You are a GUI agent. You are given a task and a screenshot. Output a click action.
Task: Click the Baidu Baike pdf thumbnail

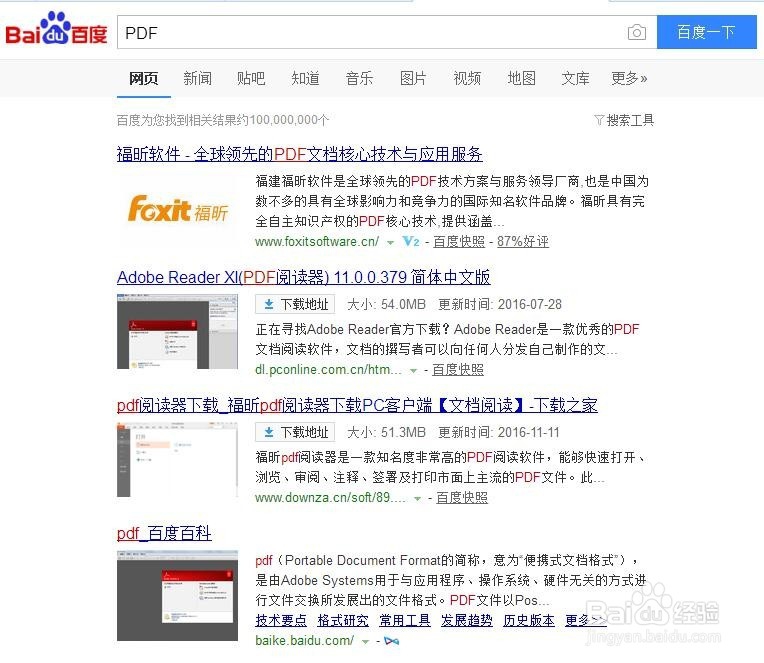click(x=177, y=596)
